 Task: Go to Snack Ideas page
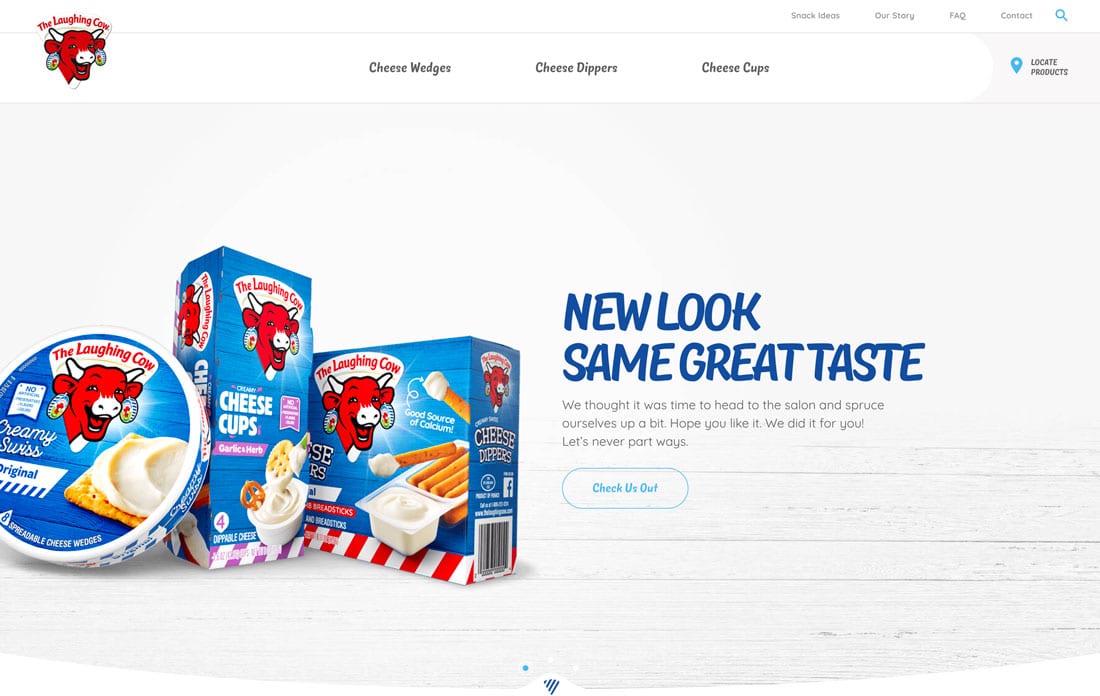(x=815, y=15)
